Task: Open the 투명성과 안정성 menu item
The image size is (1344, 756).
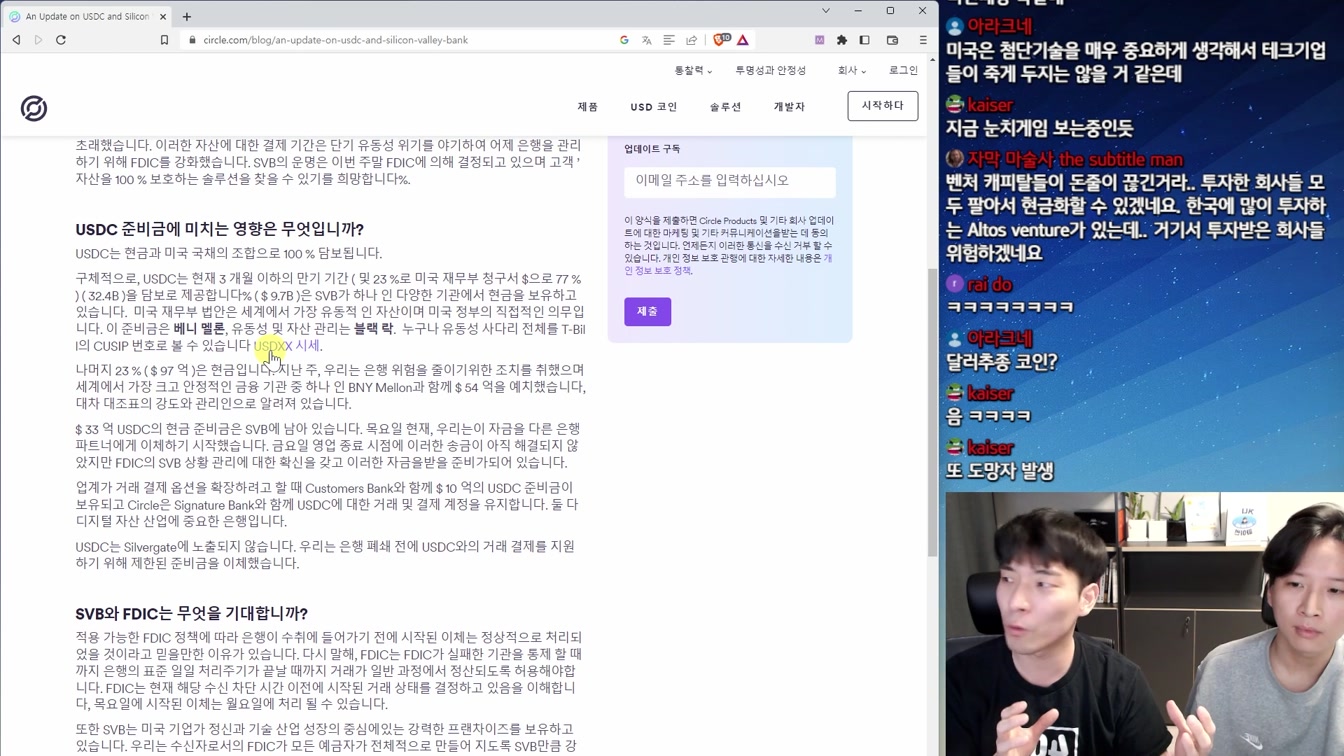Action: (770, 70)
